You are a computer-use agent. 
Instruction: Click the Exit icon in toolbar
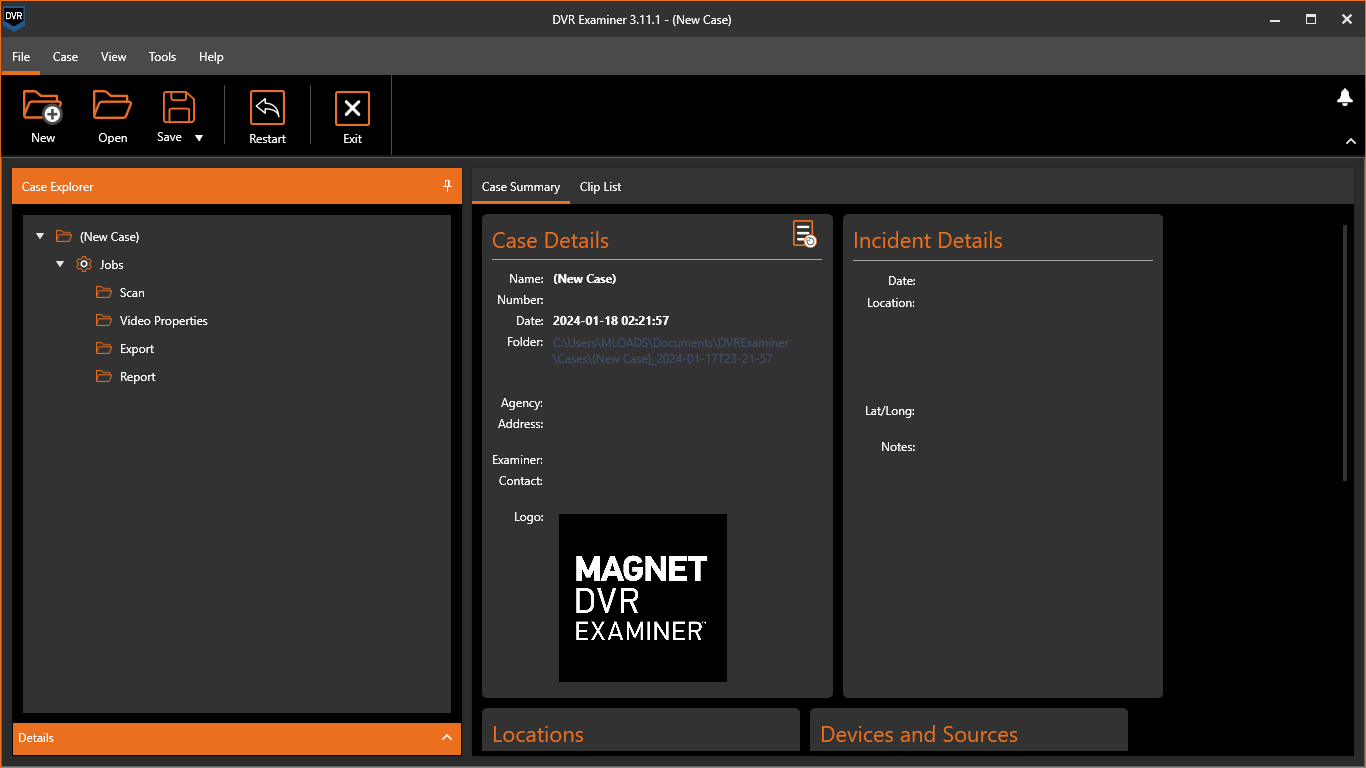pyautogui.click(x=352, y=108)
